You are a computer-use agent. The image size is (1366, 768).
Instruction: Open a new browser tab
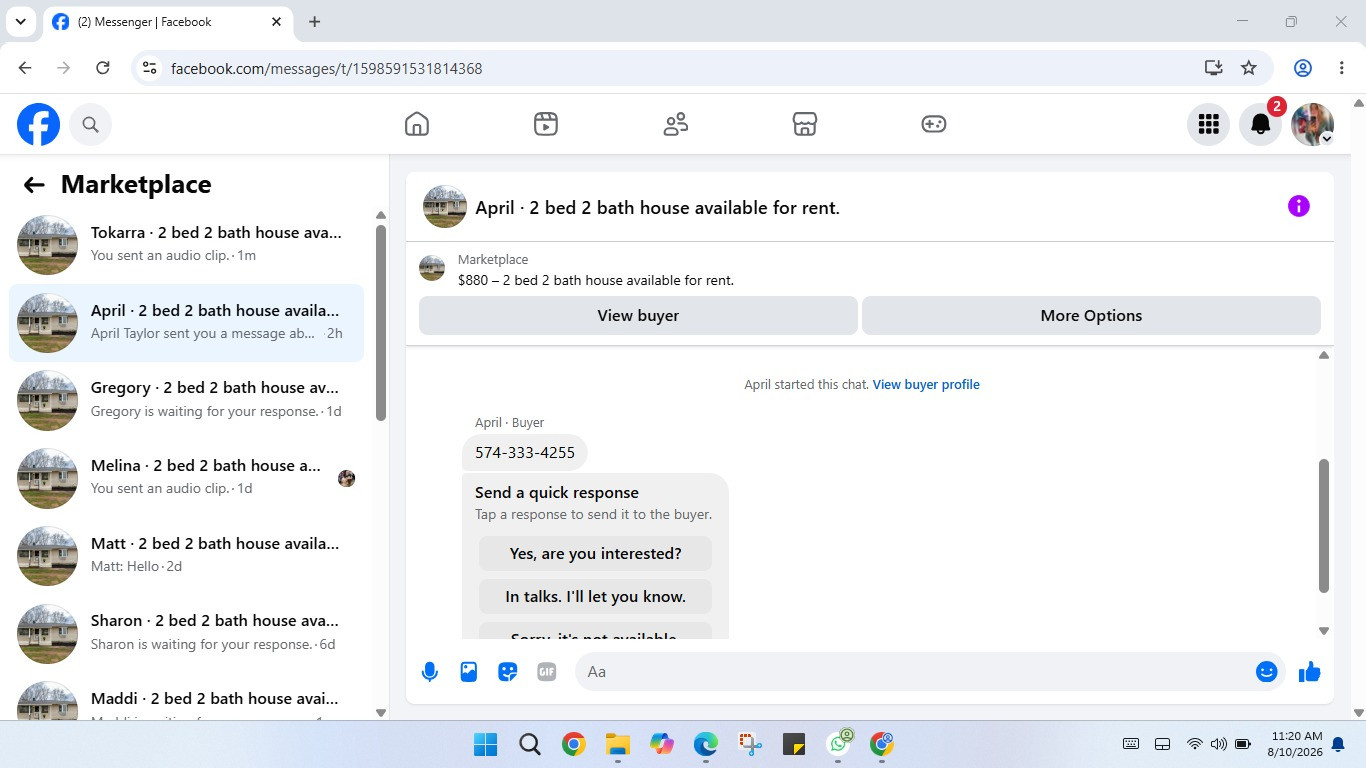tap(314, 21)
